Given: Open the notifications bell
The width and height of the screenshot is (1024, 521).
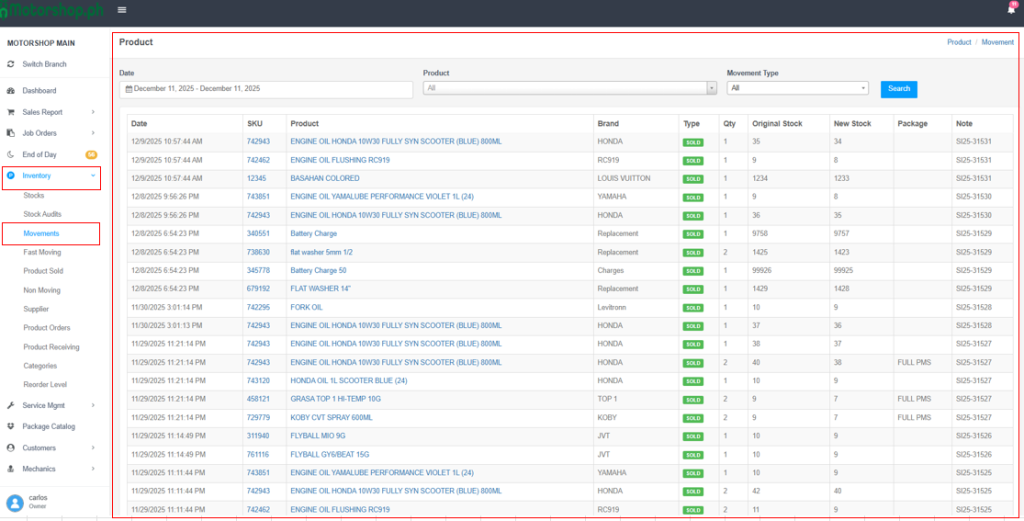Looking at the screenshot, I should [1011, 9].
